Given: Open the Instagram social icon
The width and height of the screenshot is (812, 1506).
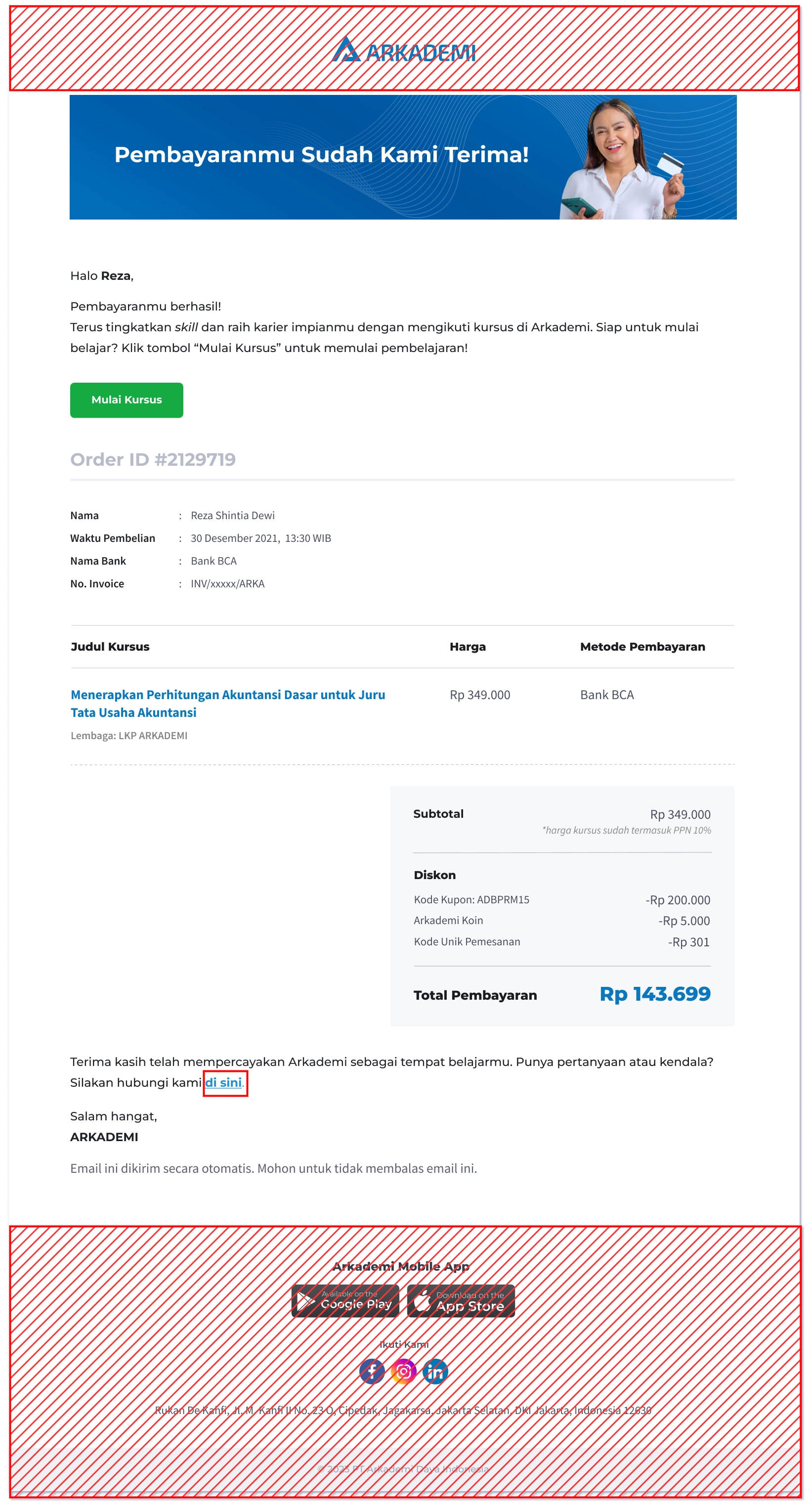Looking at the screenshot, I should click(x=403, y=1371).
